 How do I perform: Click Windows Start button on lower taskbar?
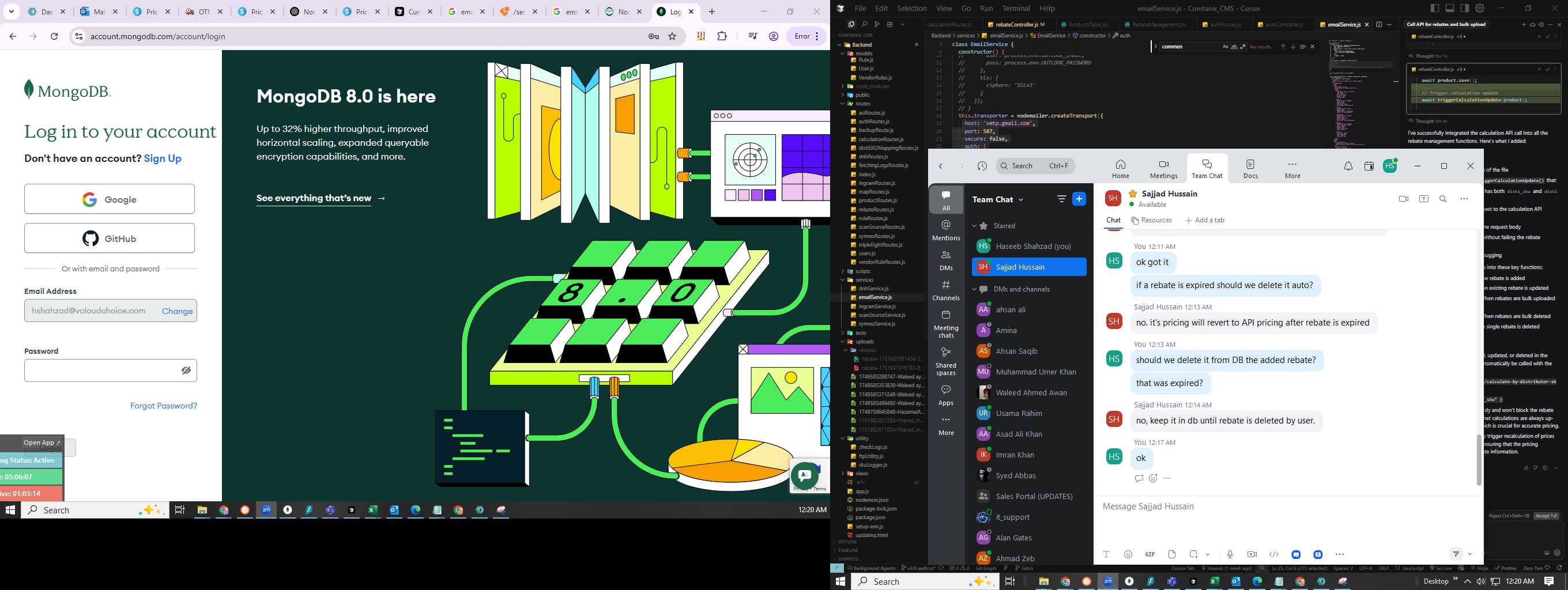tap(840, 581)
